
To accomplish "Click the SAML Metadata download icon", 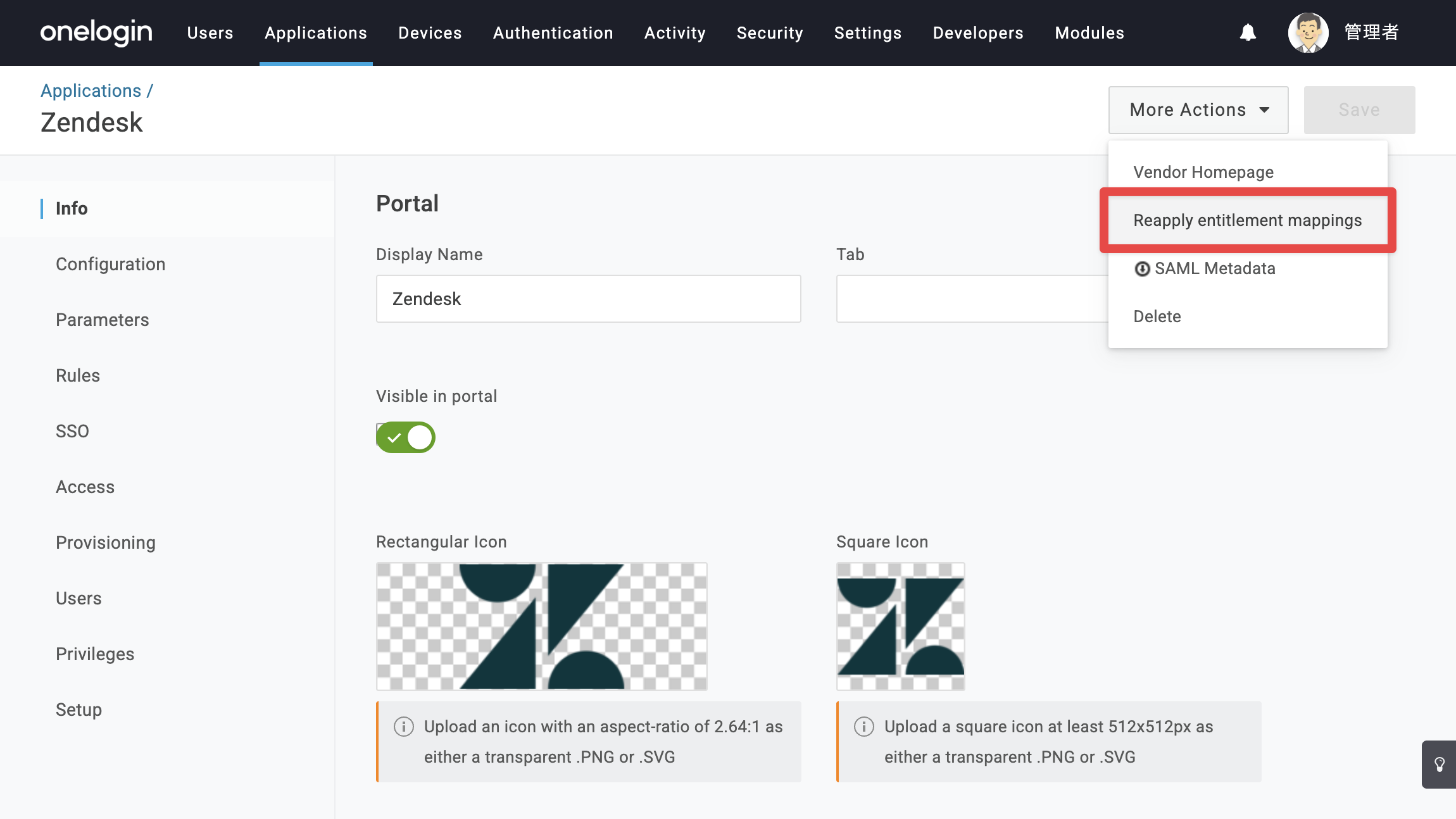I will pyautogui.click(x=1142, y=269).
